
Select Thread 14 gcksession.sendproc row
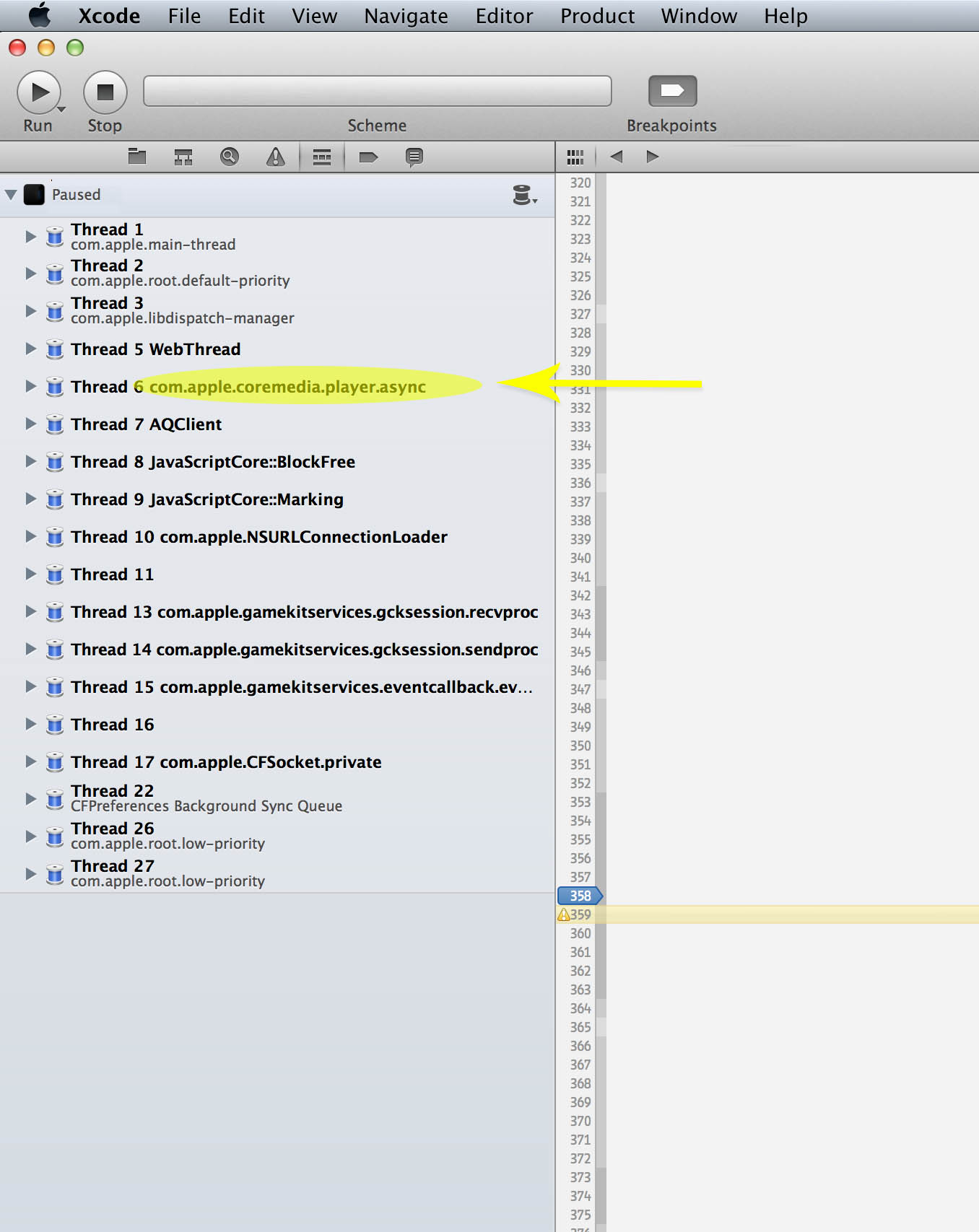pyautogui.click(x=277, y=649)
